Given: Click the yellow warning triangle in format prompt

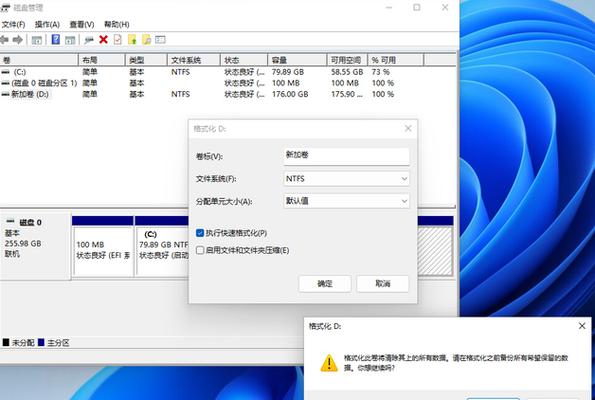Looking at the screenshot, I should tap(329, 363).
